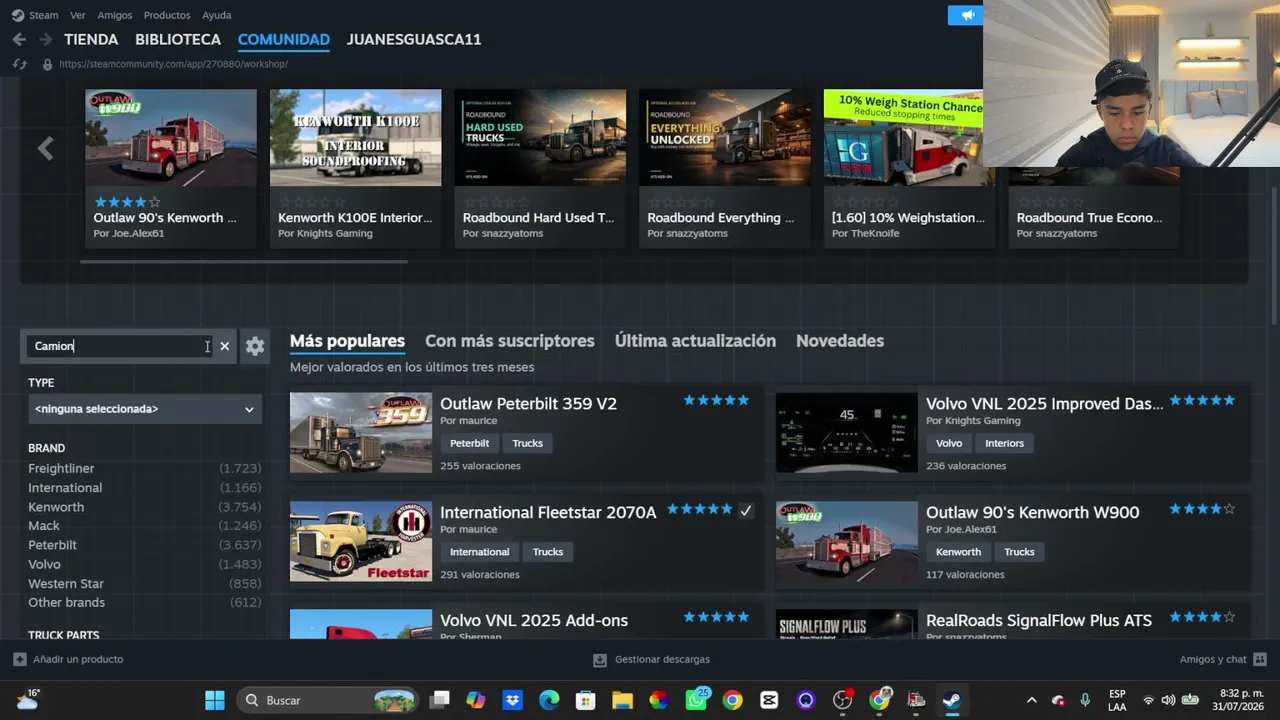Open Microsoft Store from the taskbar
This screenshot has width=1280, height=720.
pyautogui.click(x=586, y=700)
